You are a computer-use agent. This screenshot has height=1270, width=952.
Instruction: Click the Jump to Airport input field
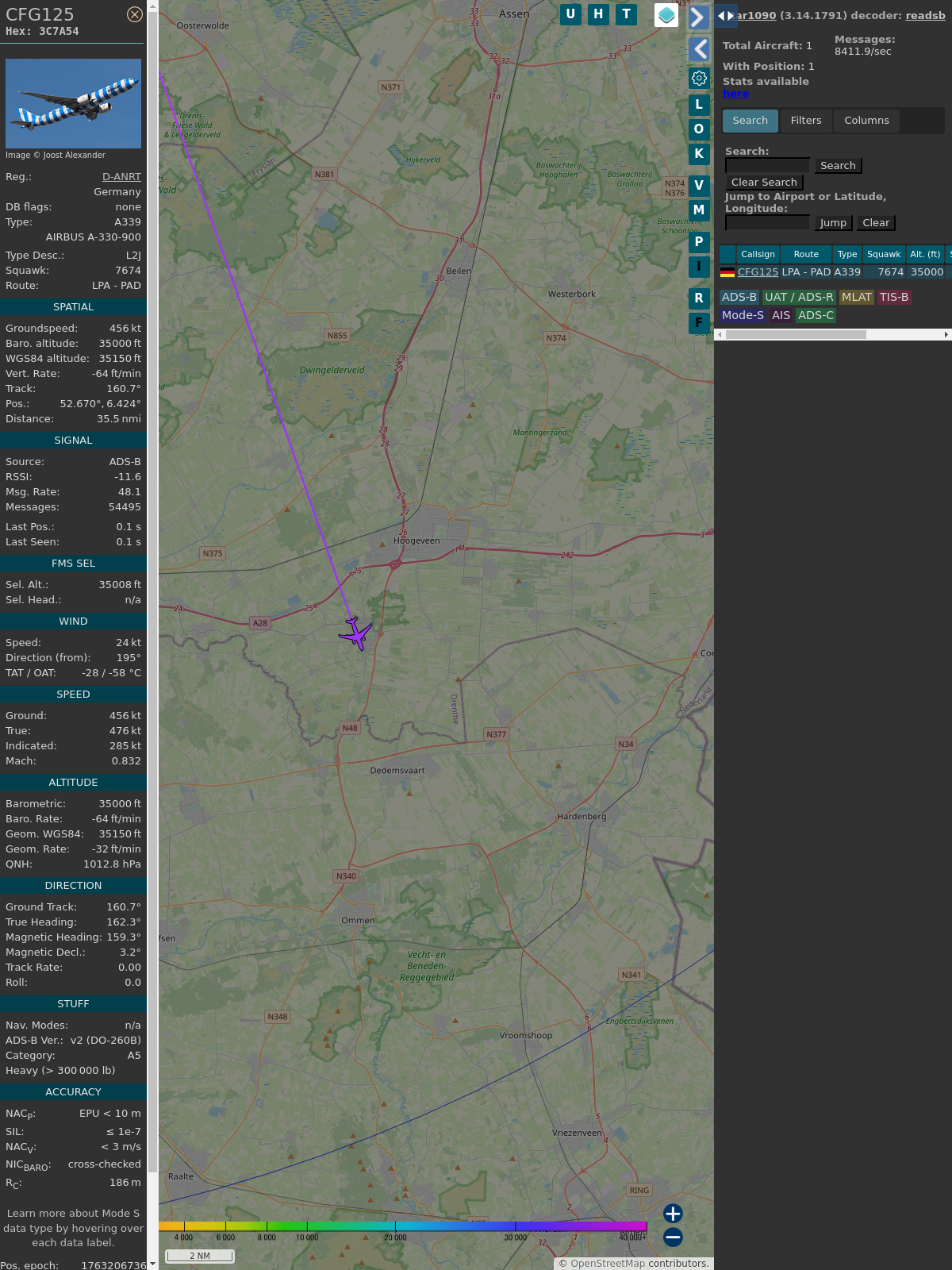click(768, 222)
